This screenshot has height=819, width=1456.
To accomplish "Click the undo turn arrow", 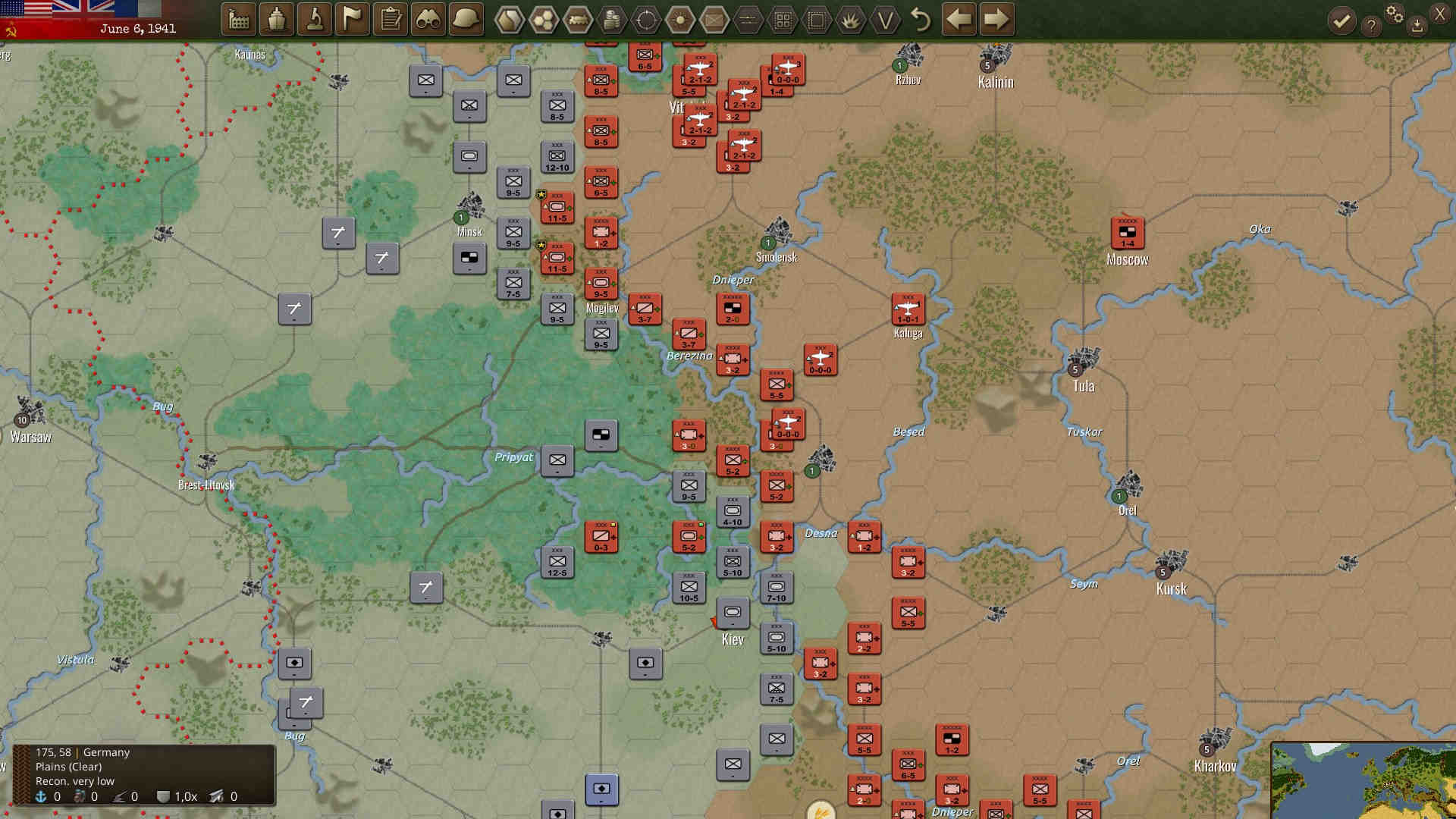I will pyautogui.click(x=921, y=19).
